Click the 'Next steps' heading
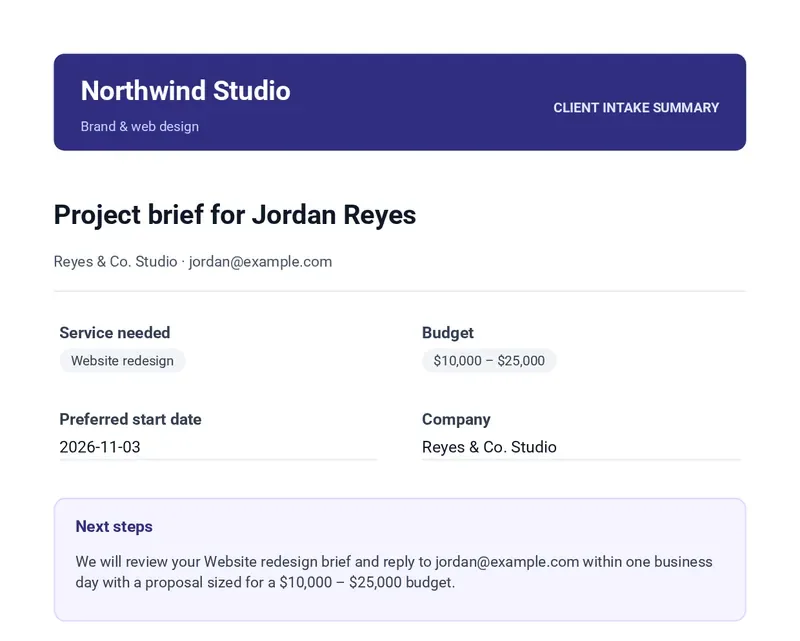This screenshot has width=800, height=641. pos(114,527)
